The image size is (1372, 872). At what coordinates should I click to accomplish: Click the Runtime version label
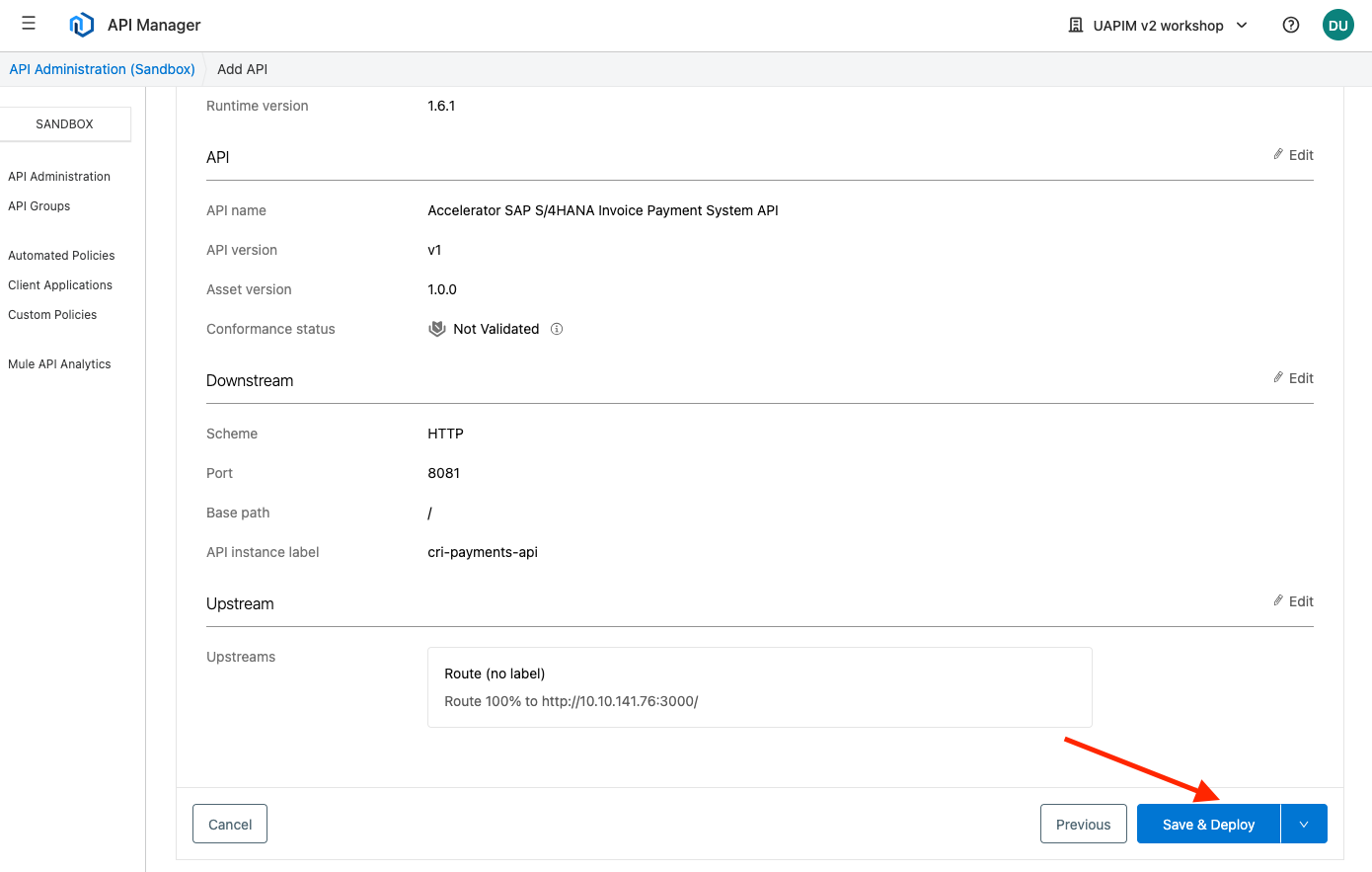[258, 106]
